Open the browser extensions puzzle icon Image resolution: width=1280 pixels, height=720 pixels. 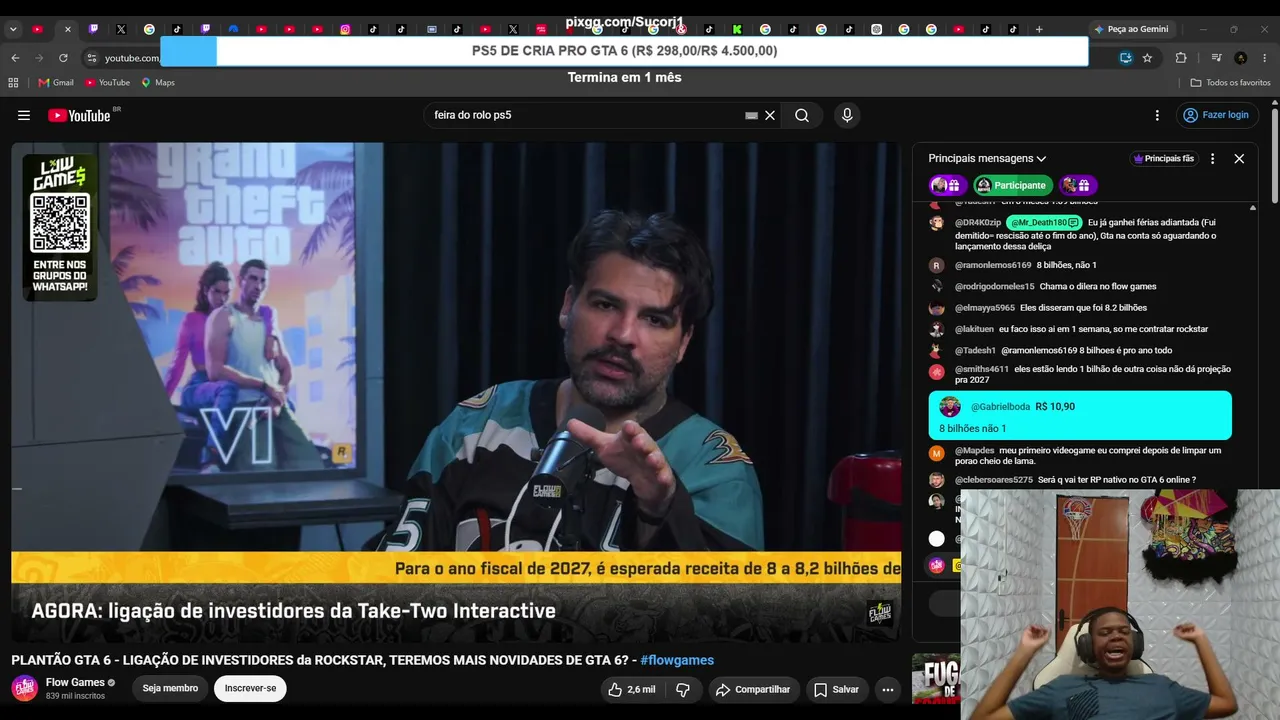tap(1181, 58)
